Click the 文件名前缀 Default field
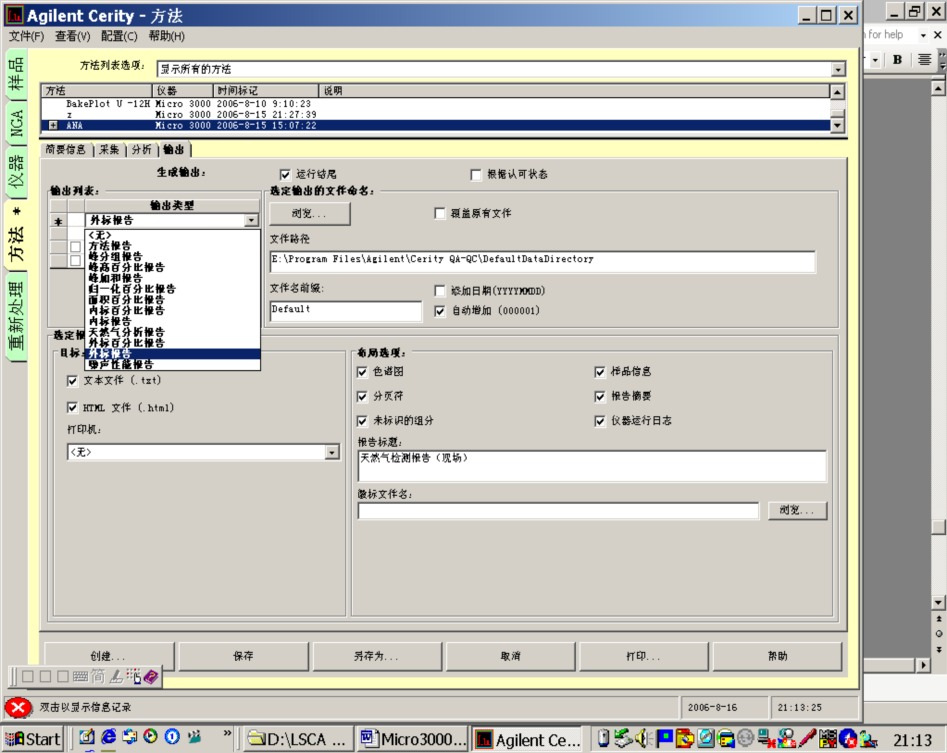947x753 pixels. pyautogui.click(x=345, y=311)
